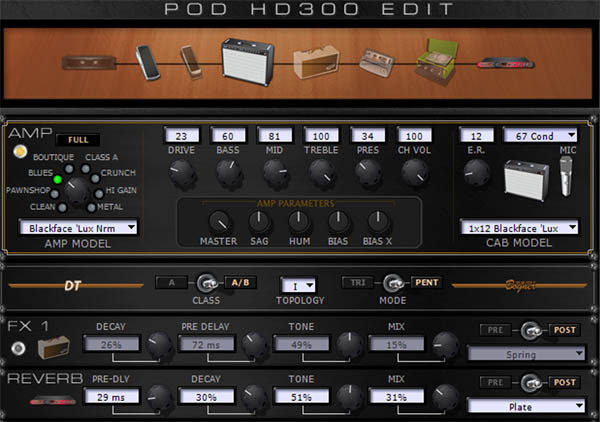Viewport: 600px width, 422px height.
Task: Select the Blackface amp in signal chain
Action: click(x=248, y=62)
